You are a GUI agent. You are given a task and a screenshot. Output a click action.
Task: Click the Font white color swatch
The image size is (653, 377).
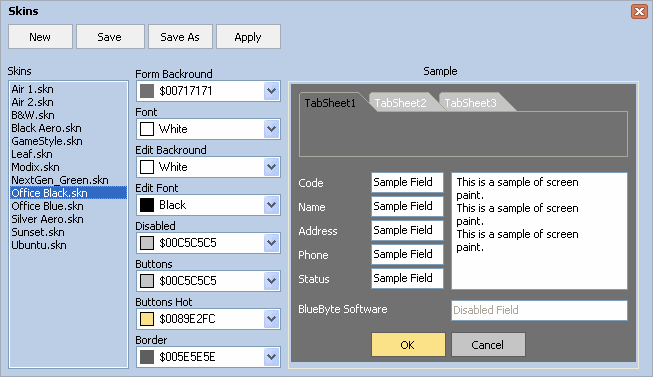(x=147, y=129)
